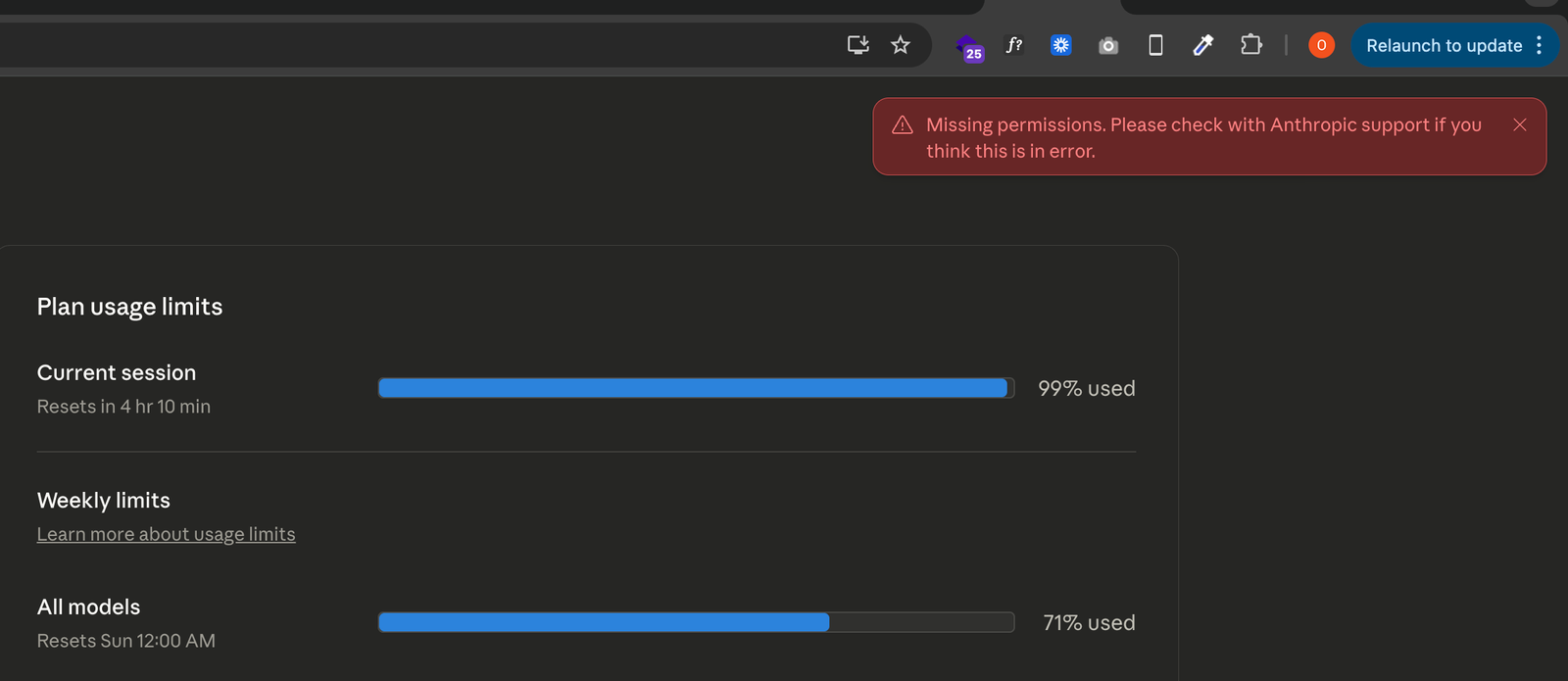Image resolution: width=1568 pixels, height=681 pixels.
Task: Open the mobile device view extension
Action: point(1155,45)
